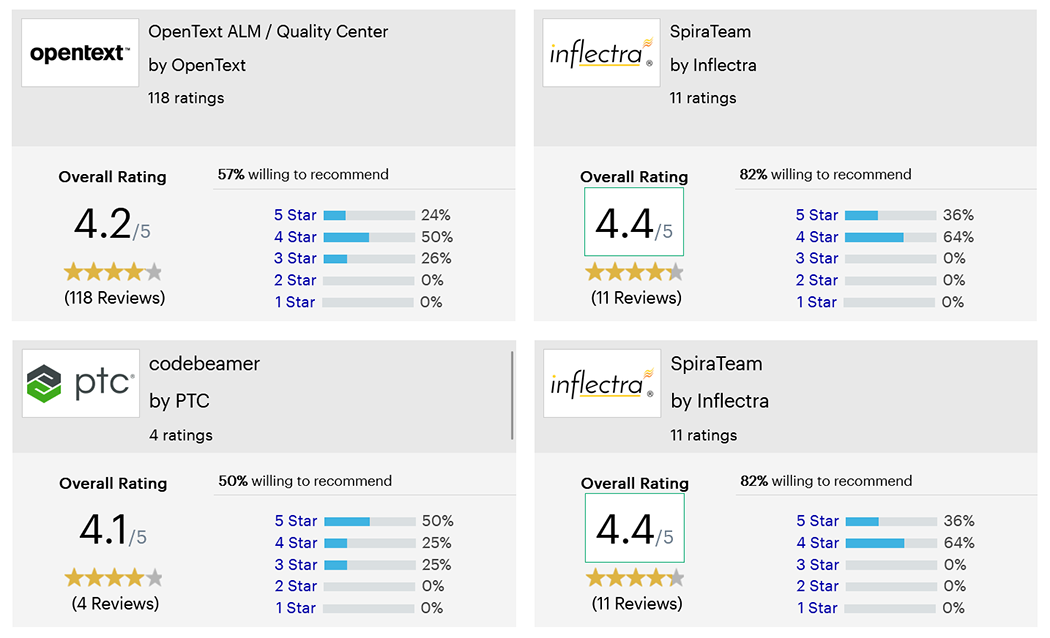This screenshot has width=1050, height=638.
Task: Click the 4.2/5 overall rating score
Action: pyautogui.click(x=112, y=226)
